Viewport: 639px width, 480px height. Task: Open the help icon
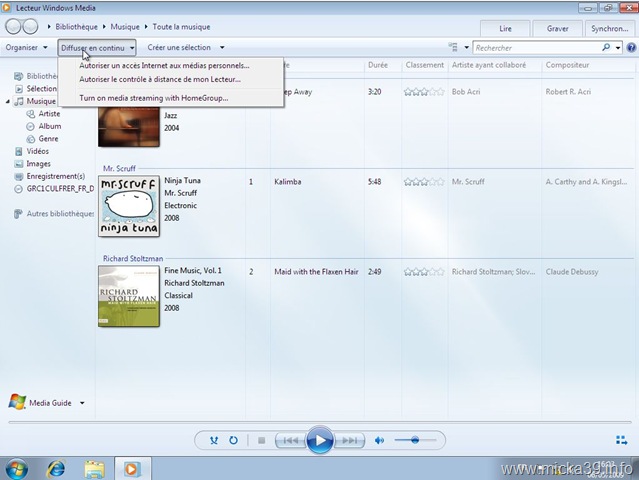coord(631,48)
